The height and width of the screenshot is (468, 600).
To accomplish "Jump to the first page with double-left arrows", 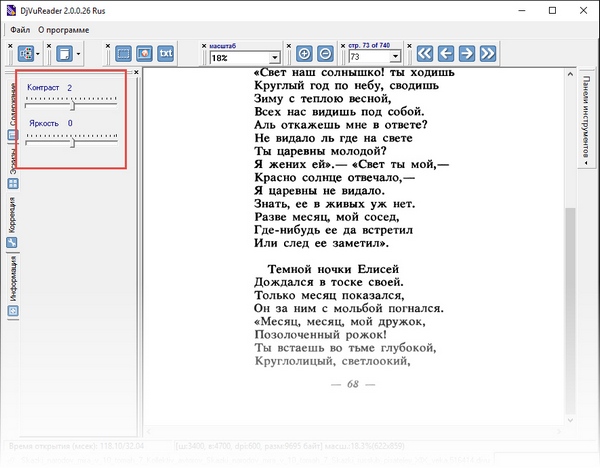I will coord(425,54).
